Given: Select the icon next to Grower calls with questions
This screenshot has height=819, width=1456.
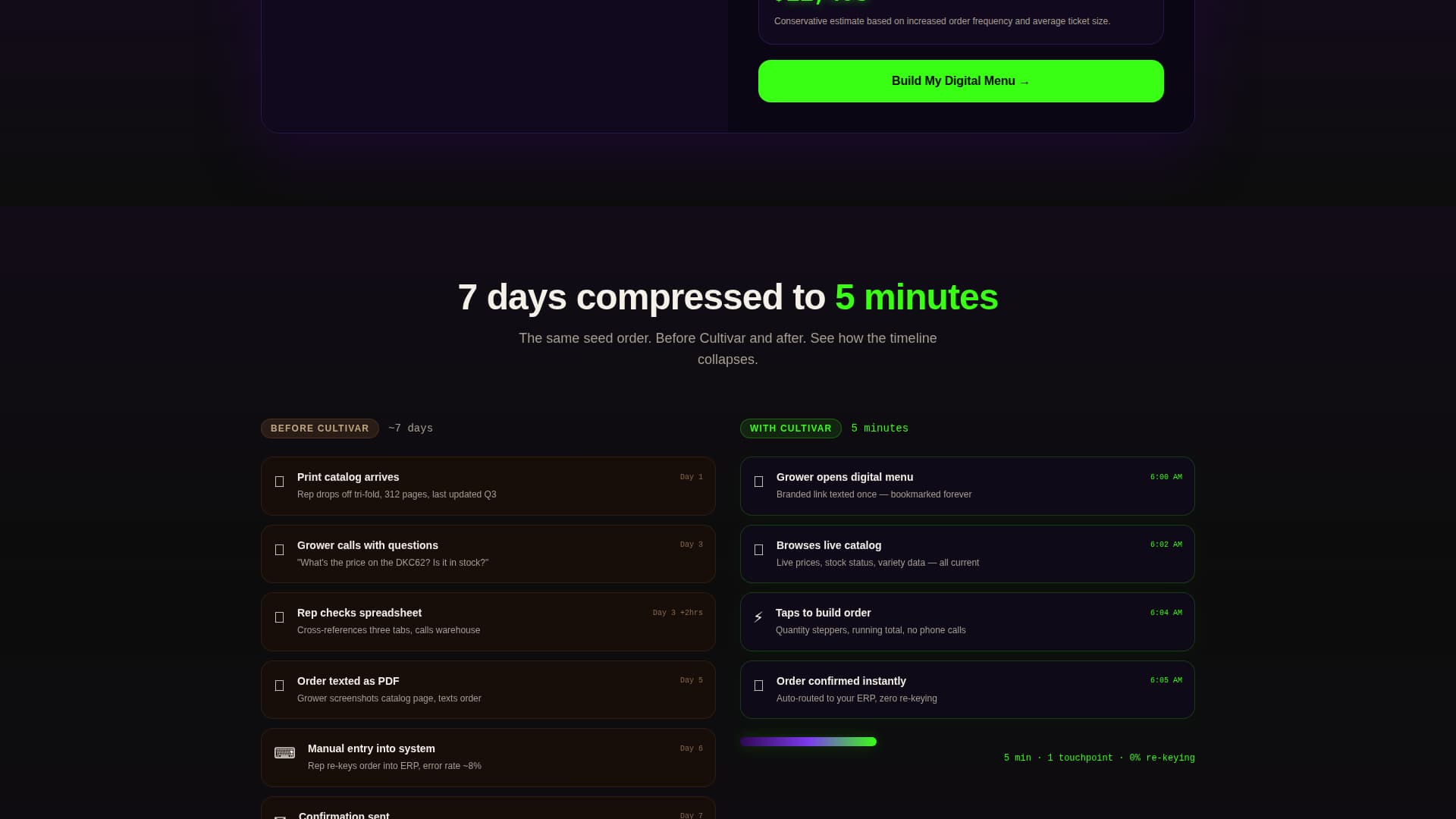Looking at the screenshot, I should click(x=279, y=550).
